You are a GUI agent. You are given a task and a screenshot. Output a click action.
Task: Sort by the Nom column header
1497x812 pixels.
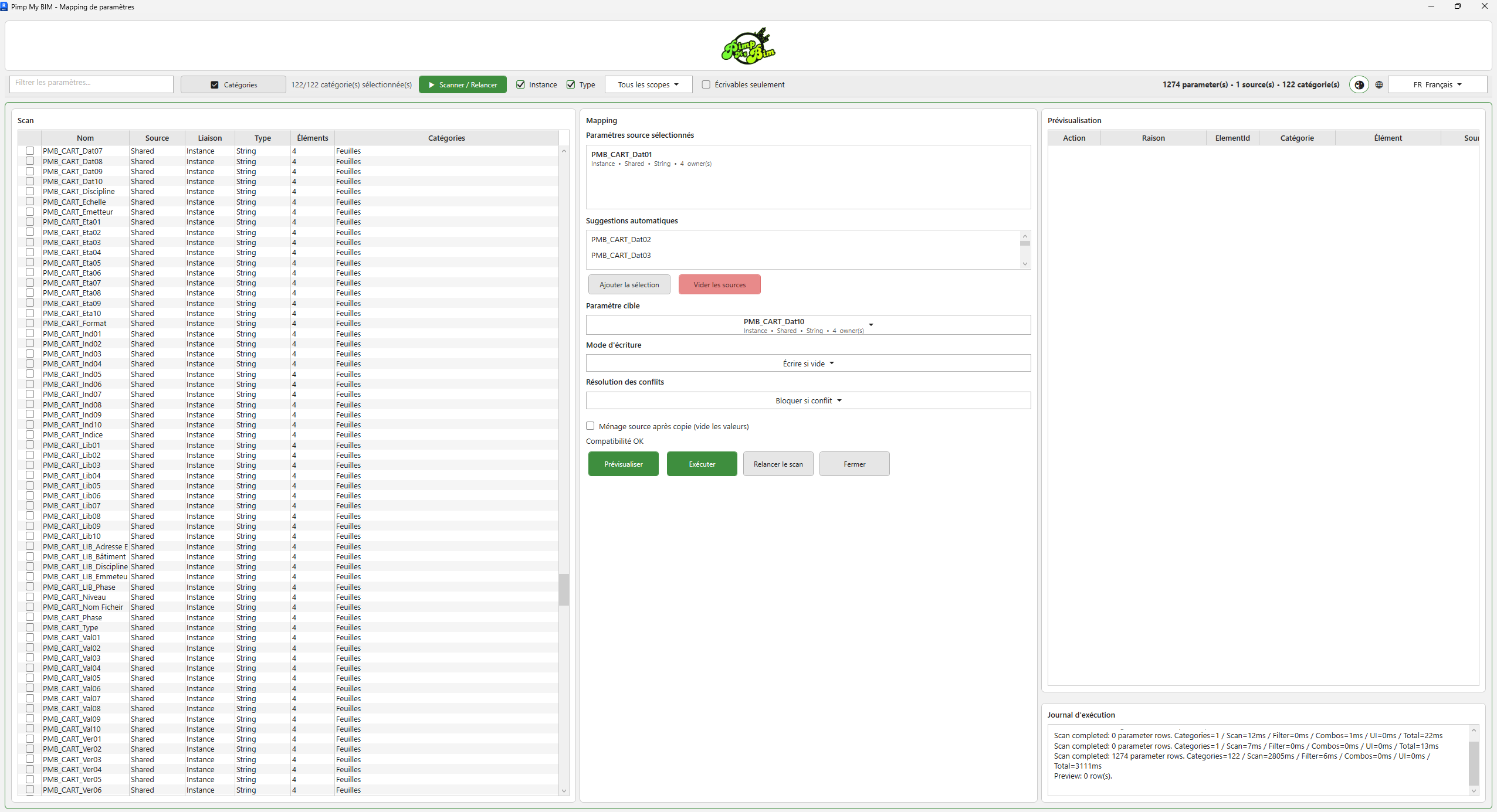(x=85, y=138)
